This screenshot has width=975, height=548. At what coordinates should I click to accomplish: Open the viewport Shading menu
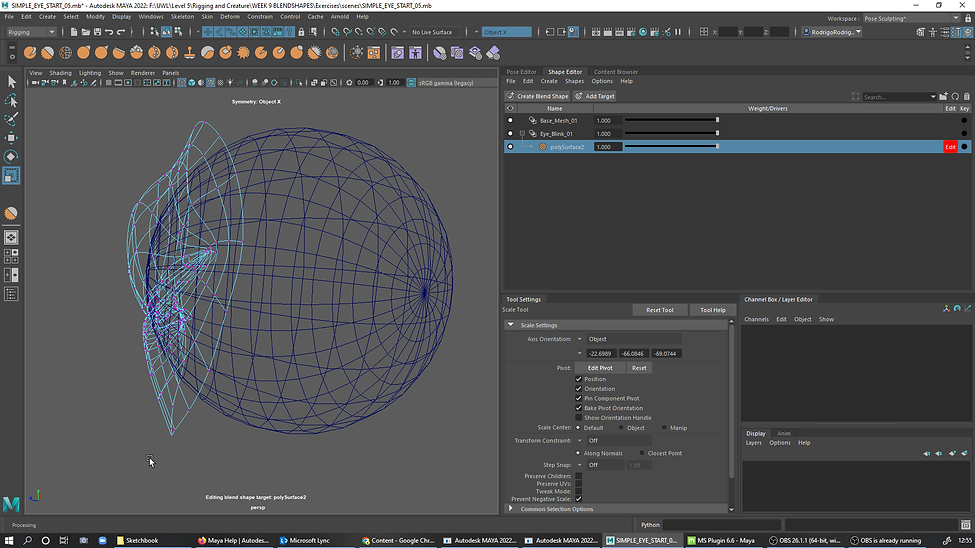(60, 73)
